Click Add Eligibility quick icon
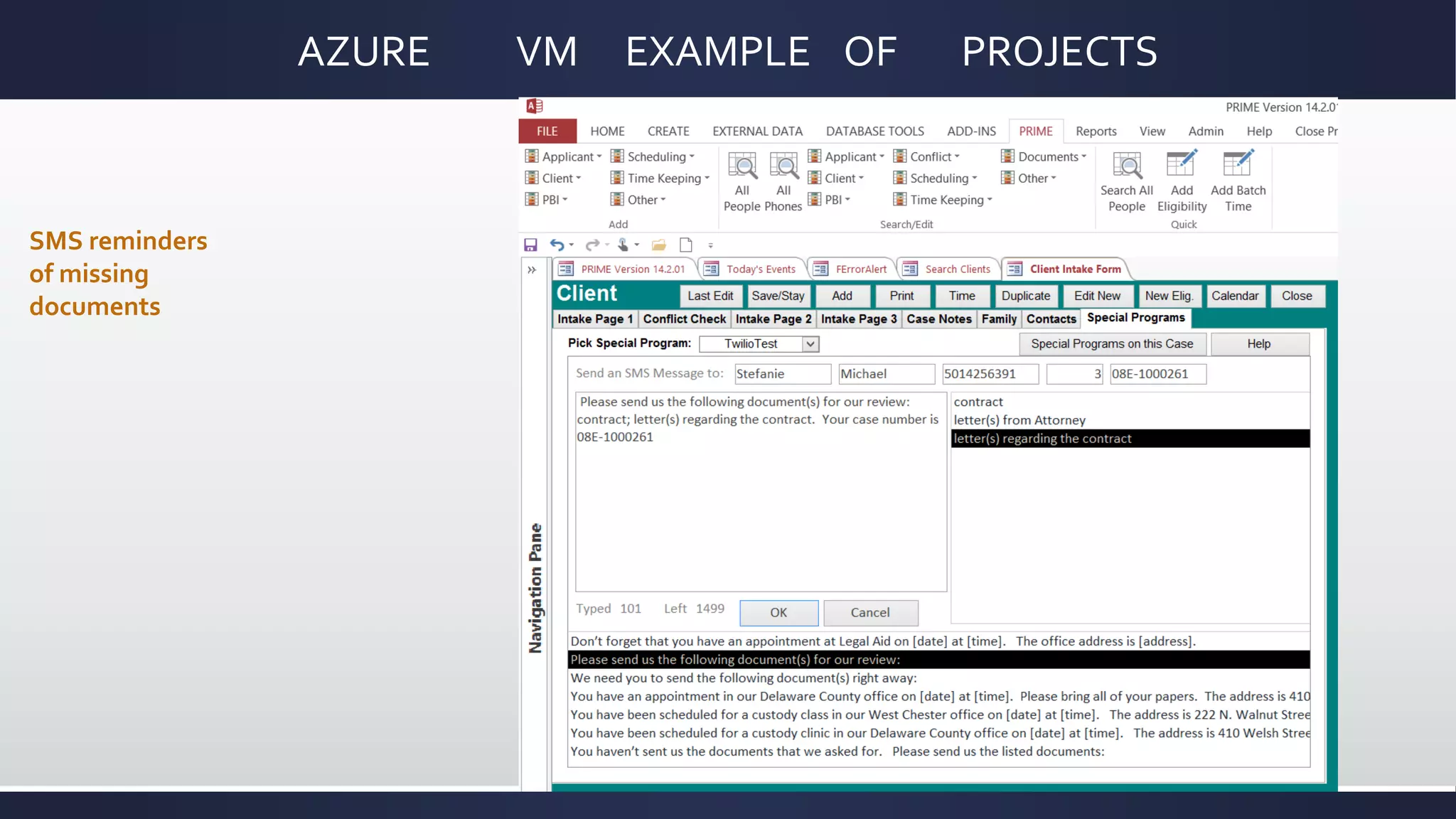The width and height of the screenshot is (1456, 819). tap(1182, 182)
